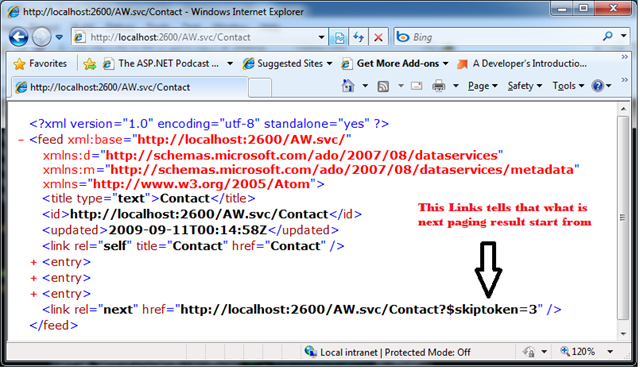Screen dimensions: 640x370
Task: Expand the command bar overflow chevron
Action: [624, 80]
